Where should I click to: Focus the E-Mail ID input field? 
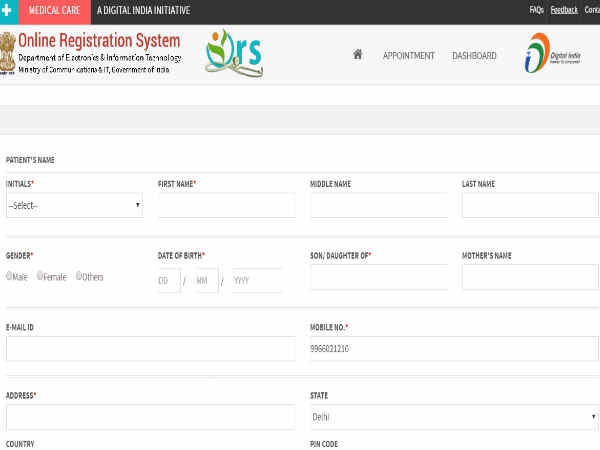coord(151,349)
